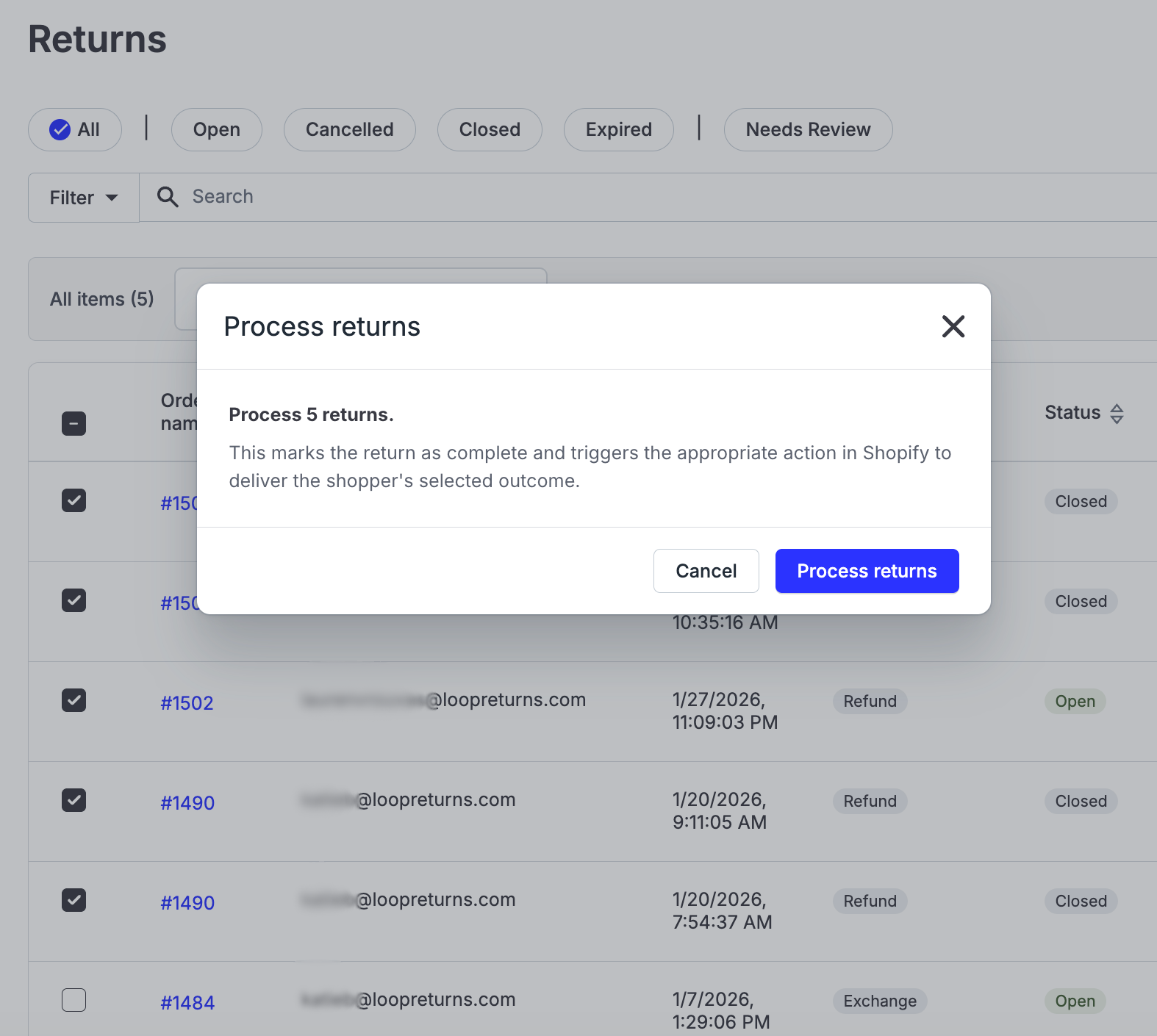
Task: Close the Process returns dialog with X
Action: [953, 326]
